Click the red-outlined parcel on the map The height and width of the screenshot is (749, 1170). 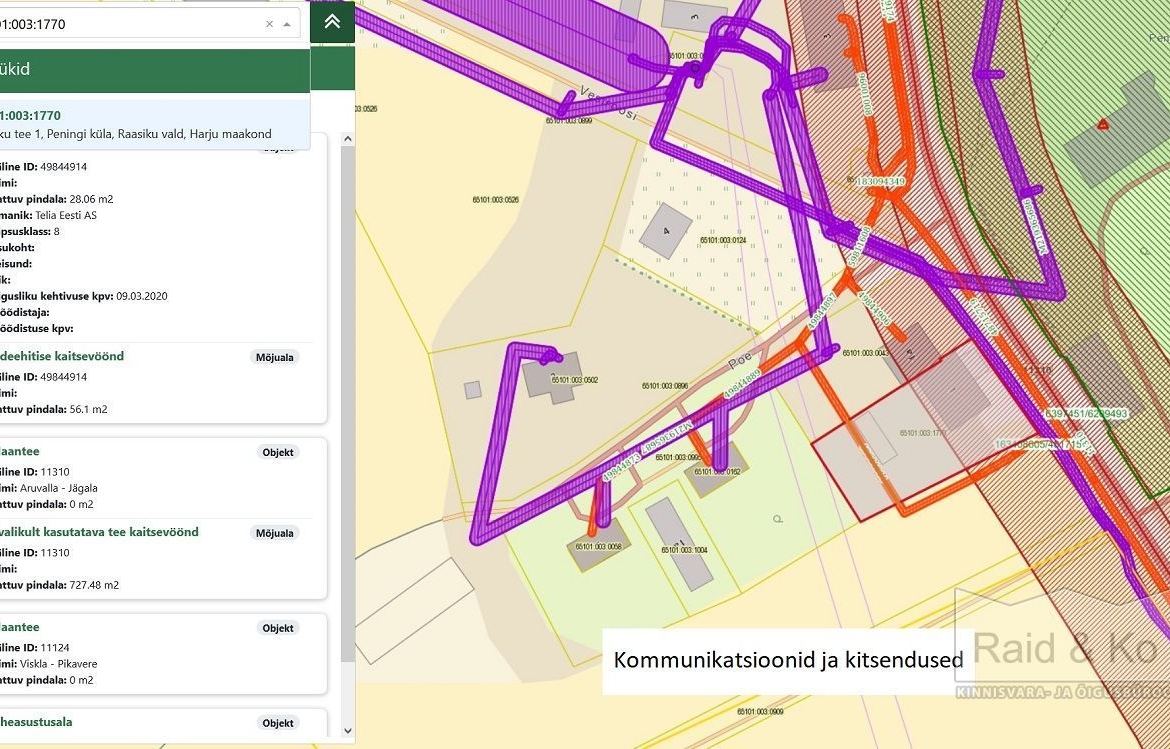point(900,440)
